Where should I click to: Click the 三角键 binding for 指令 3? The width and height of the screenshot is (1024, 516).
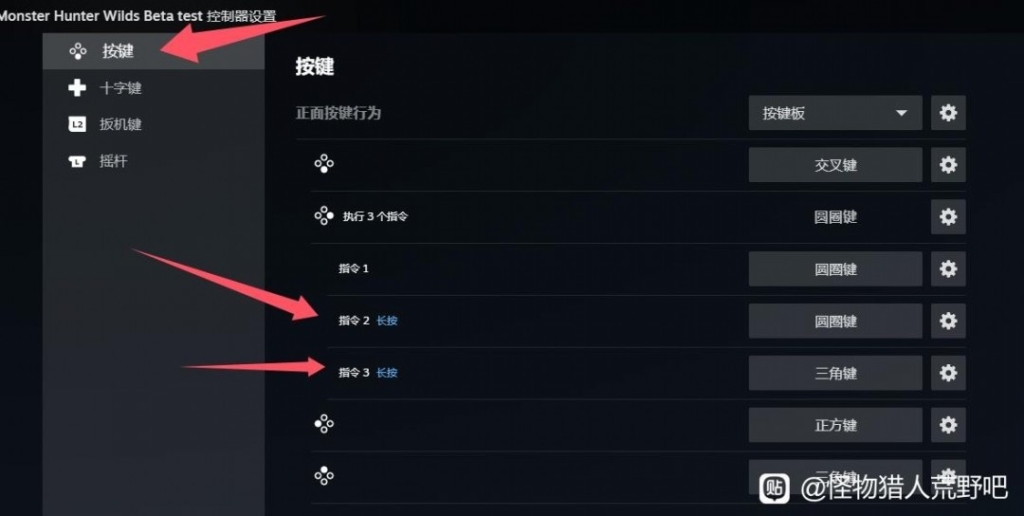pyautogui.click(x=835, y=373)
